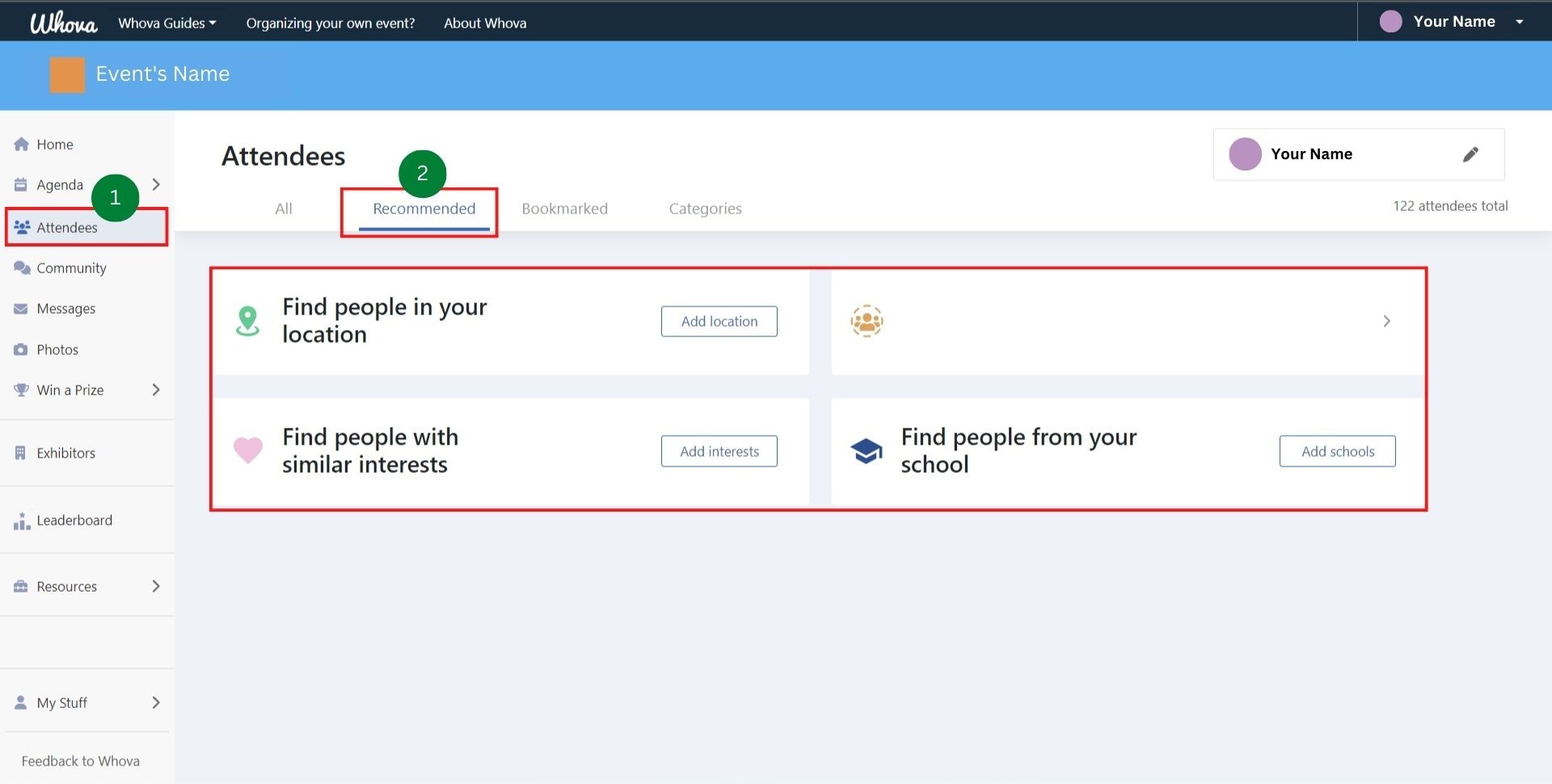Click the Add location button
The width and height of the screenshot is (1552, 784).
pyautogui.click(x=719, y=322)
